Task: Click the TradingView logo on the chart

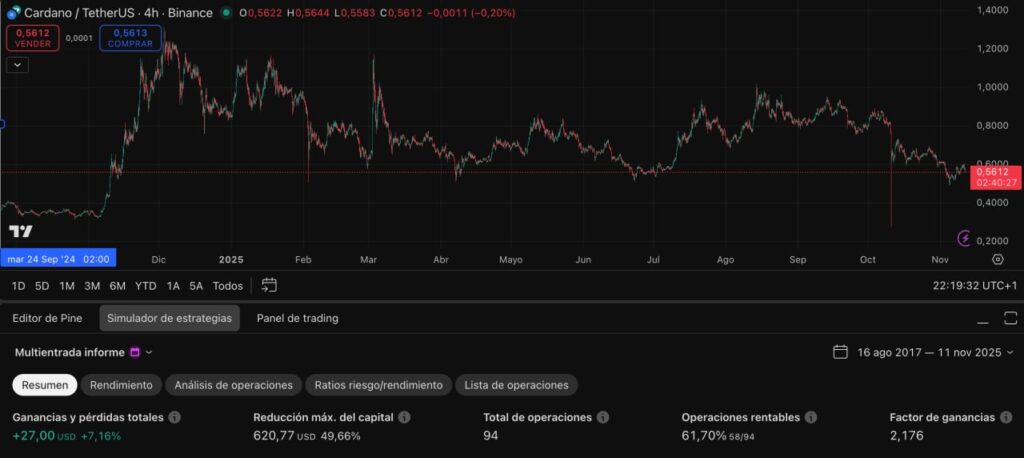Action: tap(20, 231)
